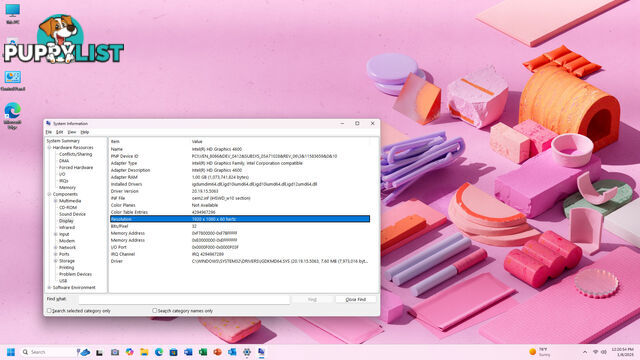Open the File menu
This screenshot has width=640, height=360.
point(49,132)
